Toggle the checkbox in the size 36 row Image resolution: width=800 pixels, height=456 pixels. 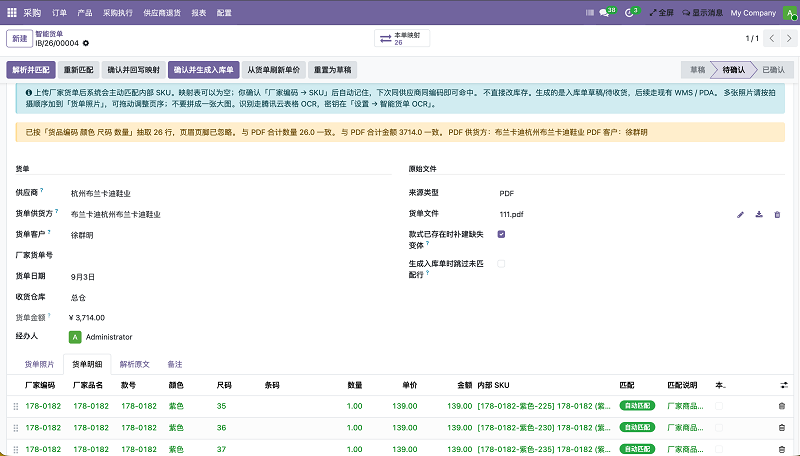click(719, 427)
